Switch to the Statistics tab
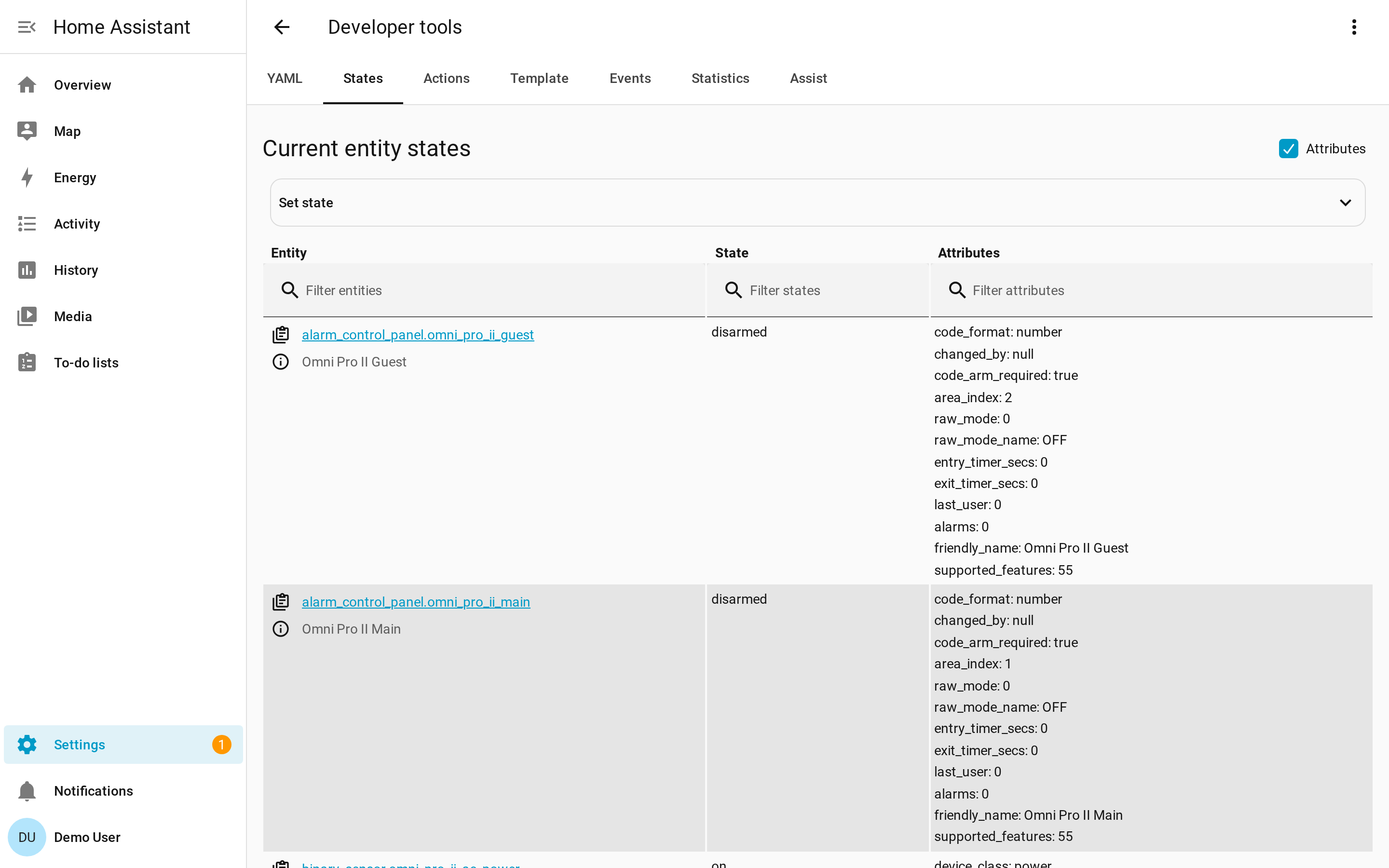The width and height of the screenshot is (1389, 868). pyautogui.click(x=720, y=79)
